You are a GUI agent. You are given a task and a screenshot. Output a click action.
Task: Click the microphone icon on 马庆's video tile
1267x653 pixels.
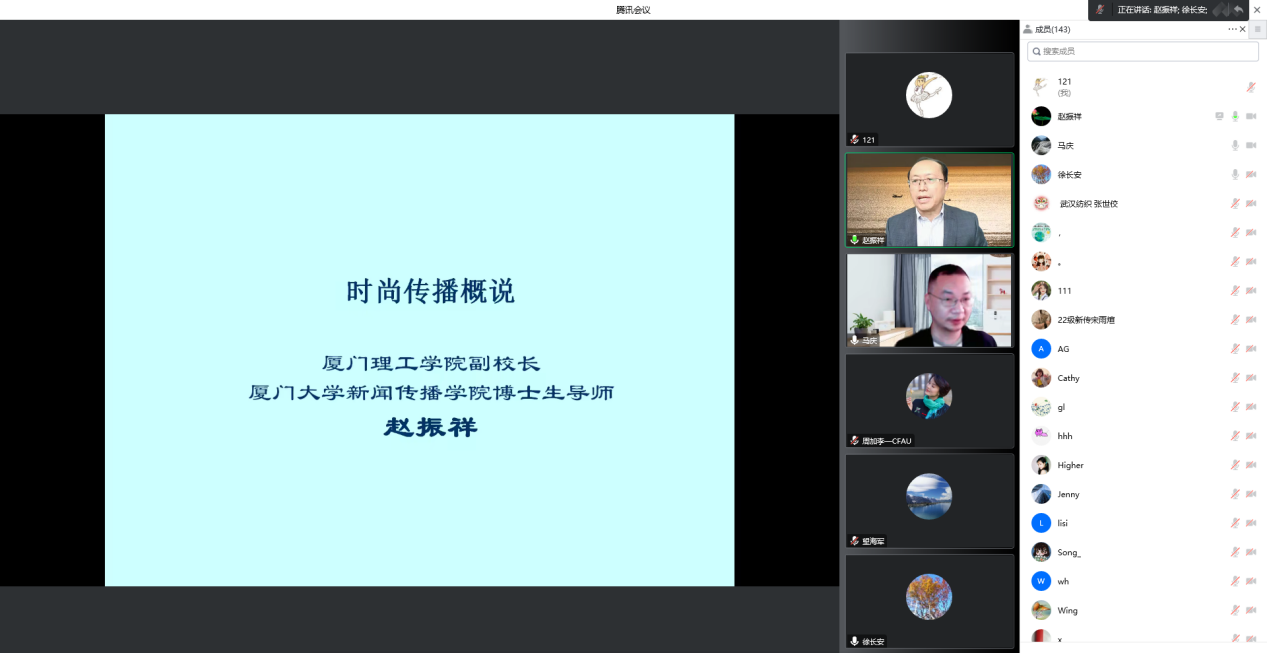click(x=855, y=341)
